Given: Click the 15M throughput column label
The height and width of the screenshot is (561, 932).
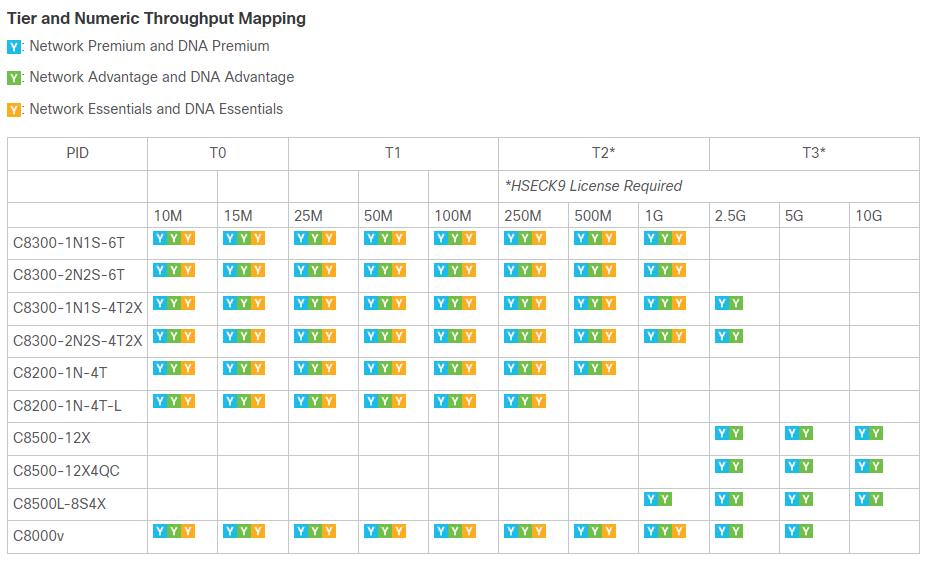Looking at the screenshot, I should tap(238, 216).
